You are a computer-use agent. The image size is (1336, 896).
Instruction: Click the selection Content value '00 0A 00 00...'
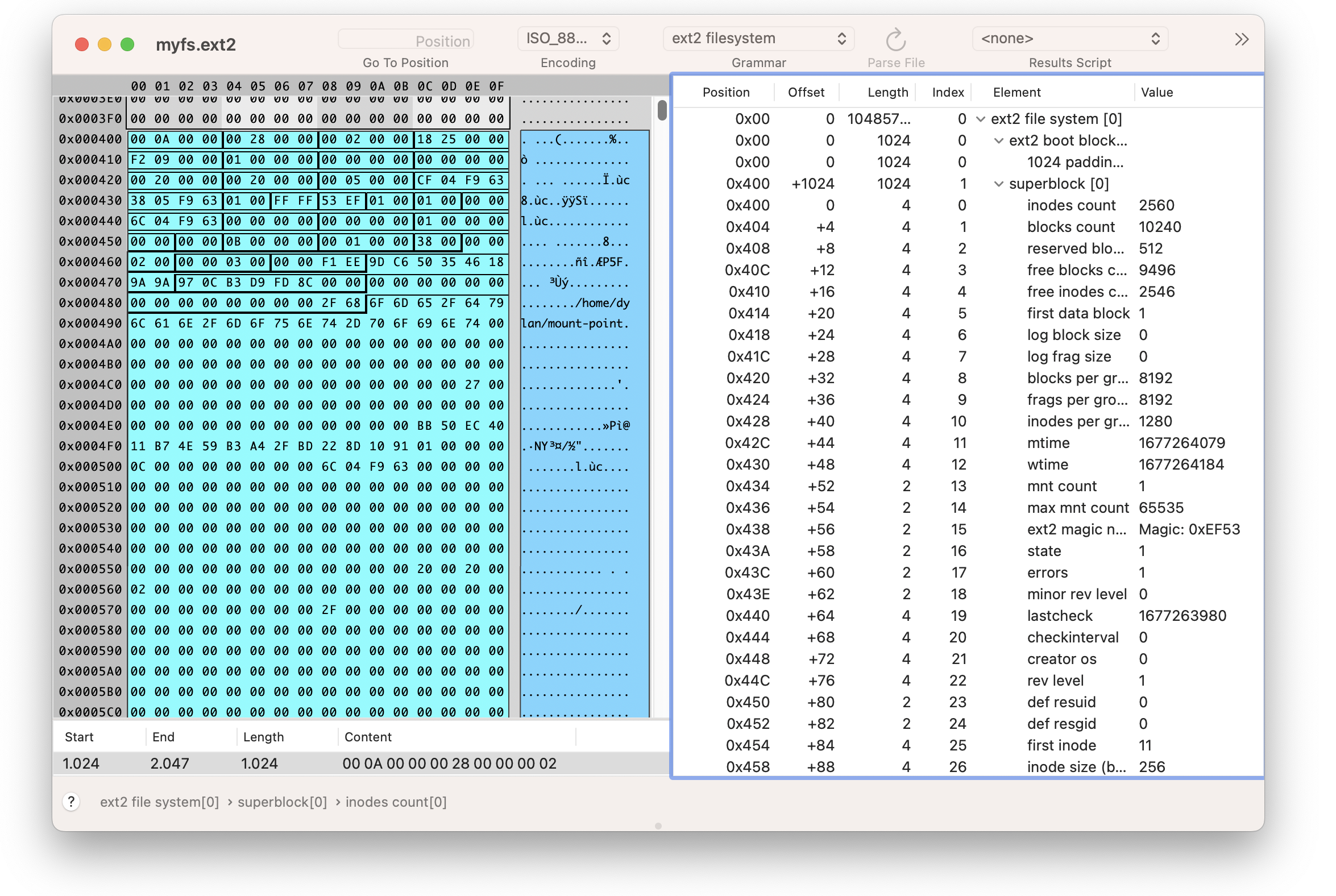click(x=449, y=764)
